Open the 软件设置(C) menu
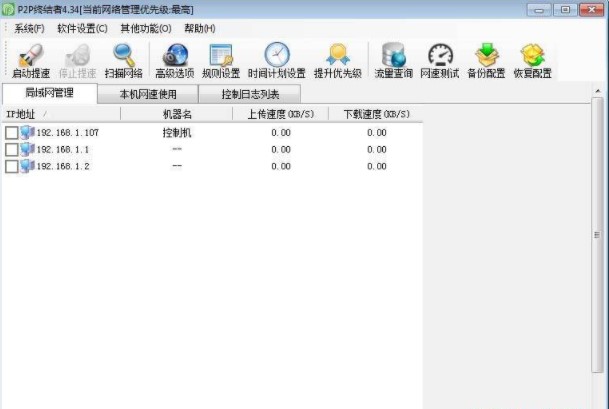 (x=82, y=28)
